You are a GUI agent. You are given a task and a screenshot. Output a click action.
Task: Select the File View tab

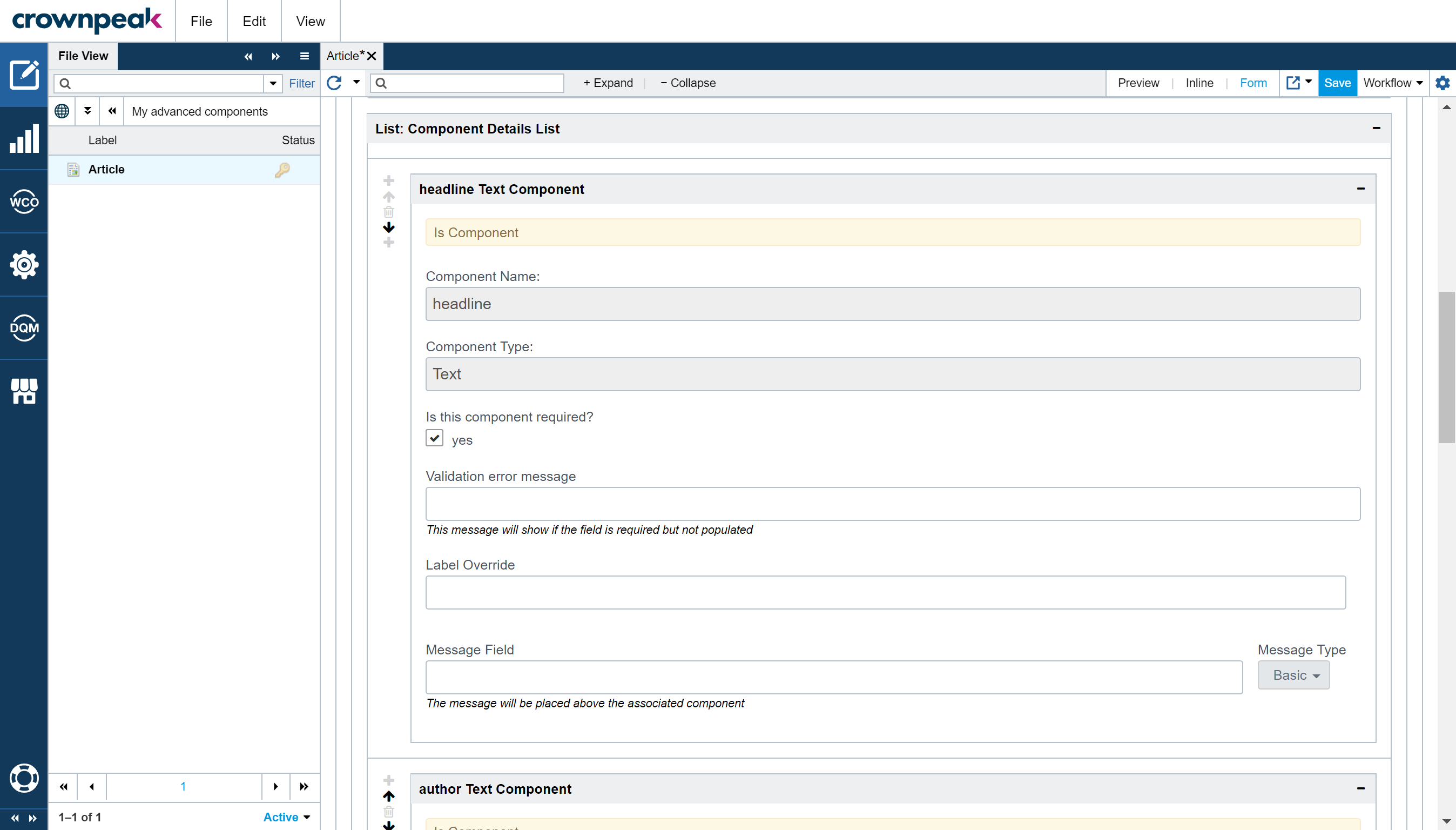point(83,56)
